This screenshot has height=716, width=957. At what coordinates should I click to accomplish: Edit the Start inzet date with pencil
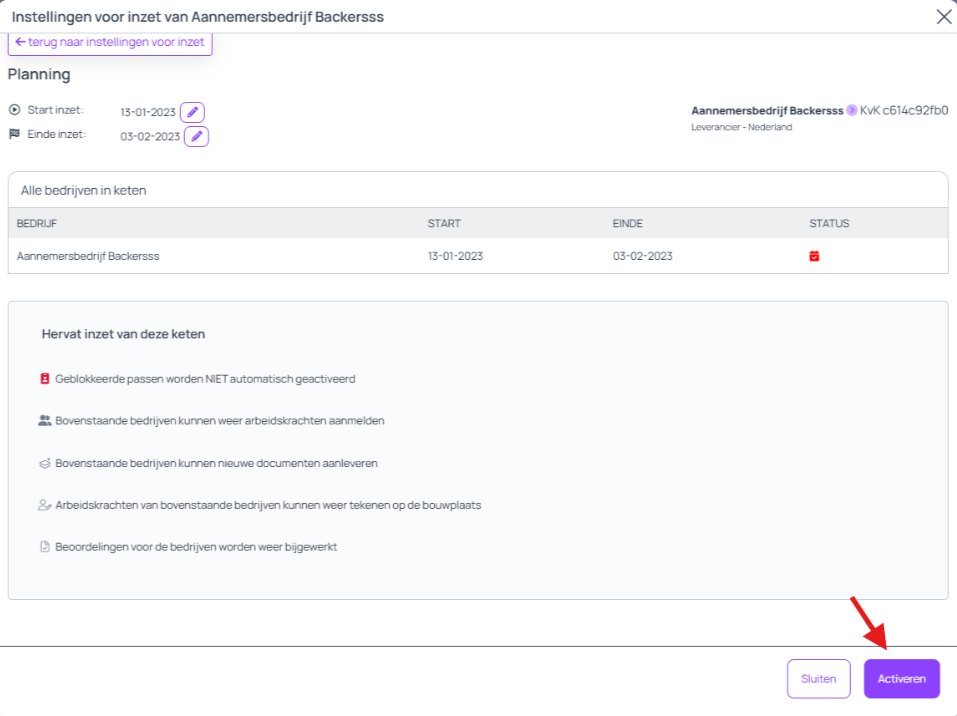[x=192, y=112]
